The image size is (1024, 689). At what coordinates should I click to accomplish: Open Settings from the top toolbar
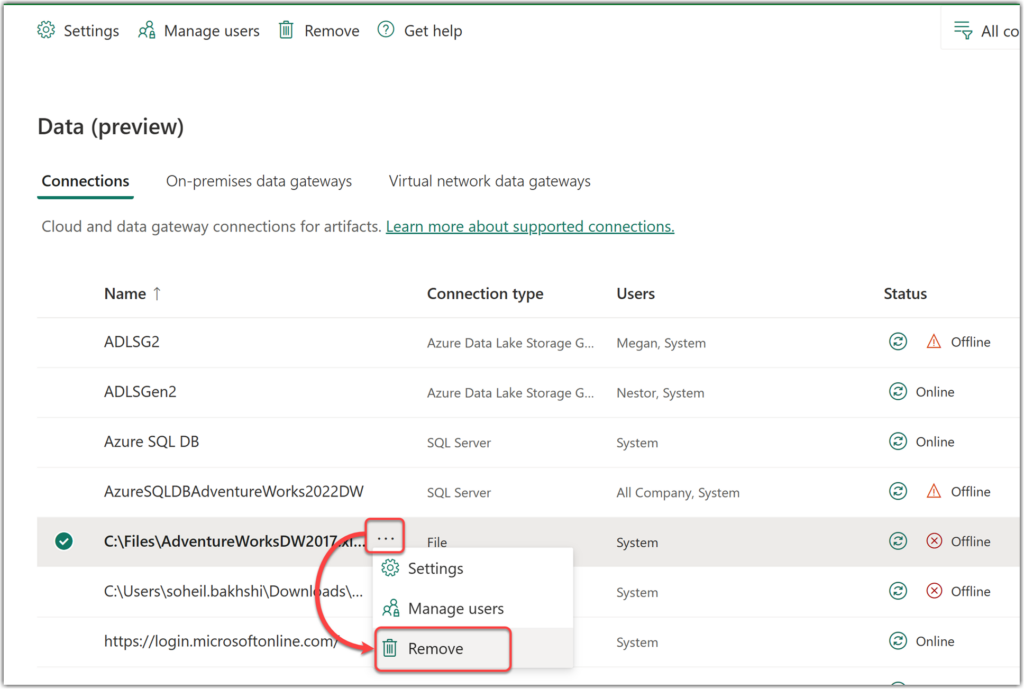click(78, 31)
